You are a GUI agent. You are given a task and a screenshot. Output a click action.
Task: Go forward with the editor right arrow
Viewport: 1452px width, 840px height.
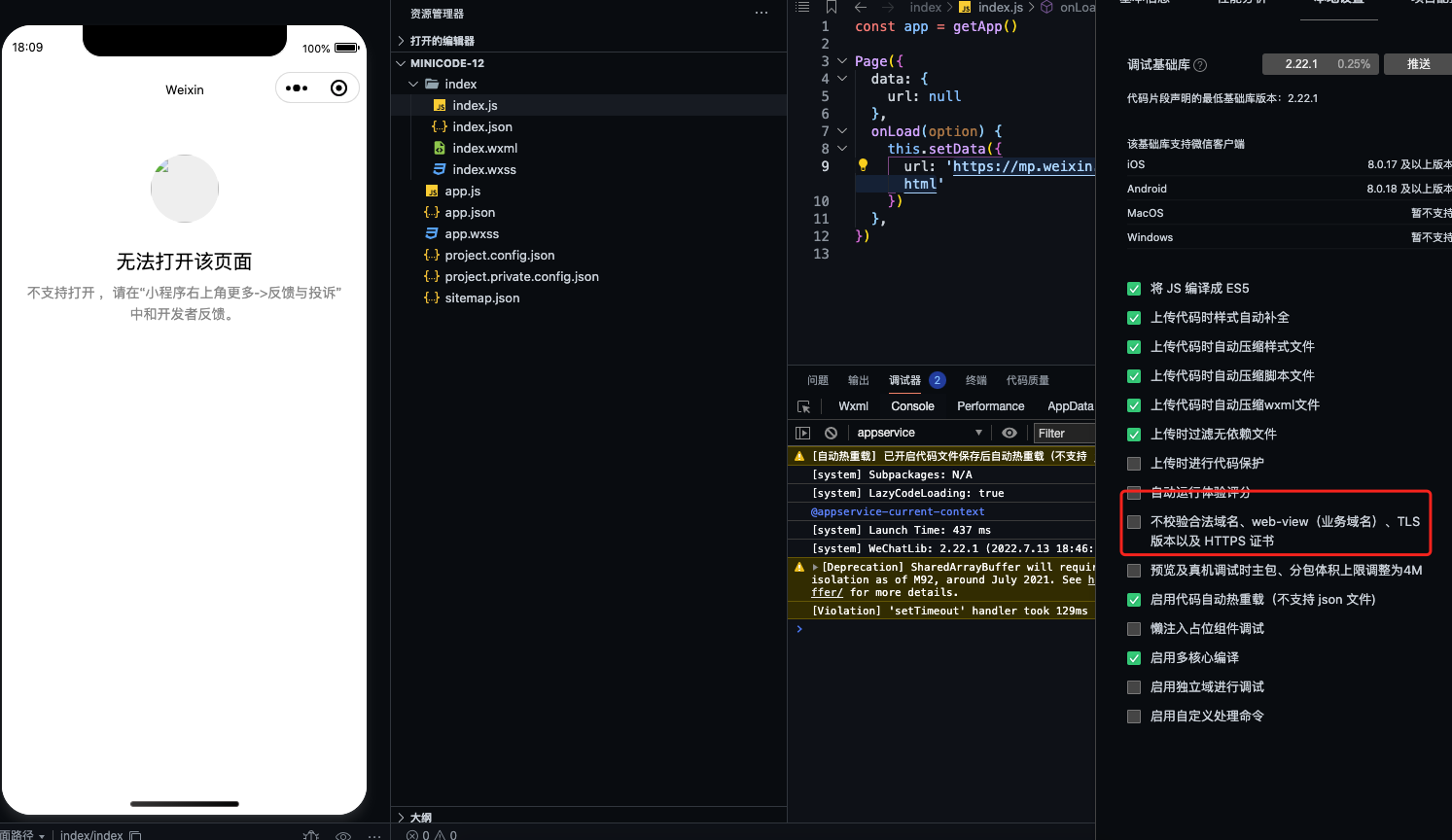[x=888, y=7]
